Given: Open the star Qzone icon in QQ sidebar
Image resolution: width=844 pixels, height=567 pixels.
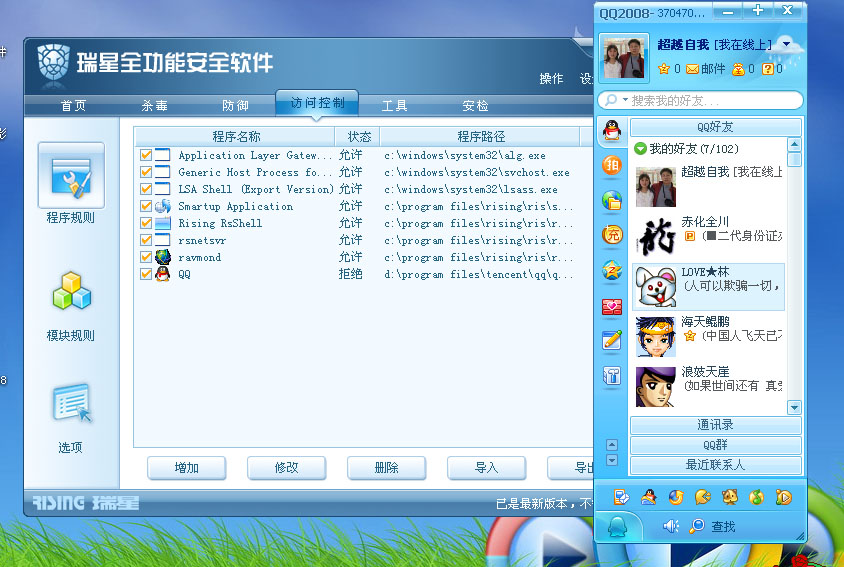Looking at the screenshot, I should [612, 270].
